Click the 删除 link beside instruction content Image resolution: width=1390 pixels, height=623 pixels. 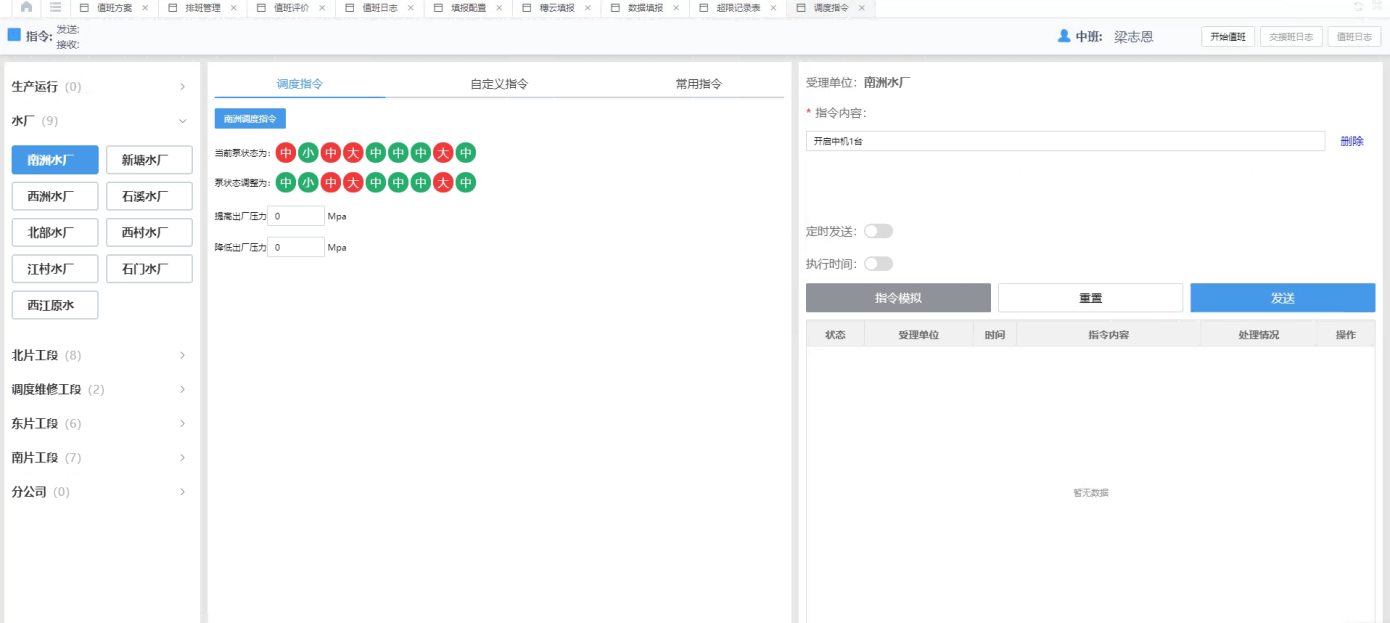tap(1351, 141)
